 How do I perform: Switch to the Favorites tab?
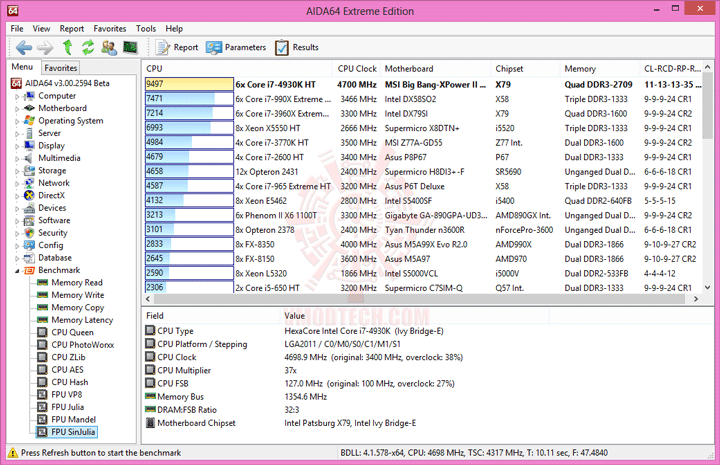coord(61,68)
